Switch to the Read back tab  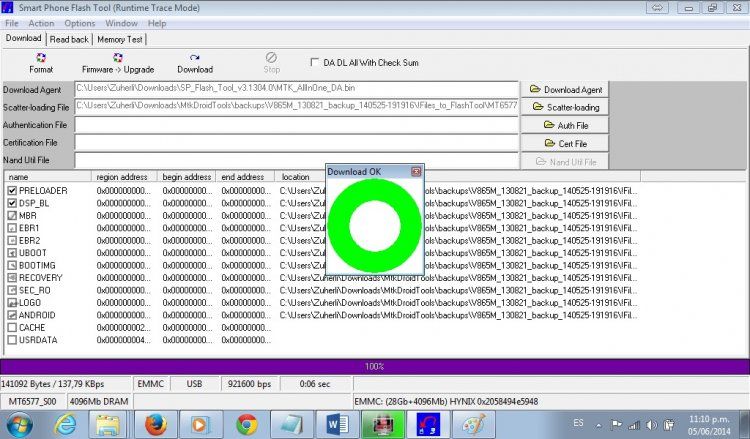69,39
